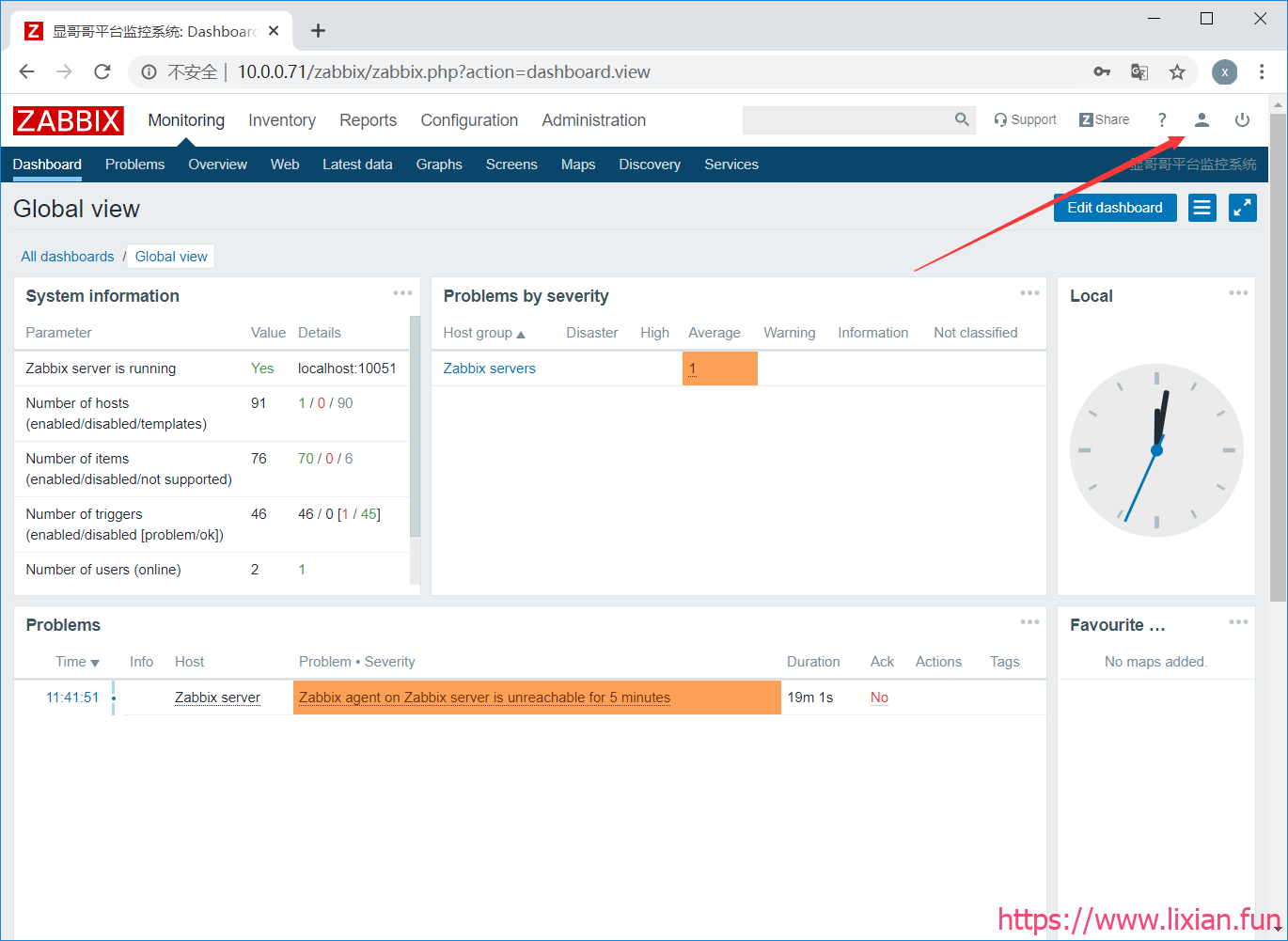Click browser forward arrow
The width and height of the screenshot is (1288, 941).
click(64, 72)
